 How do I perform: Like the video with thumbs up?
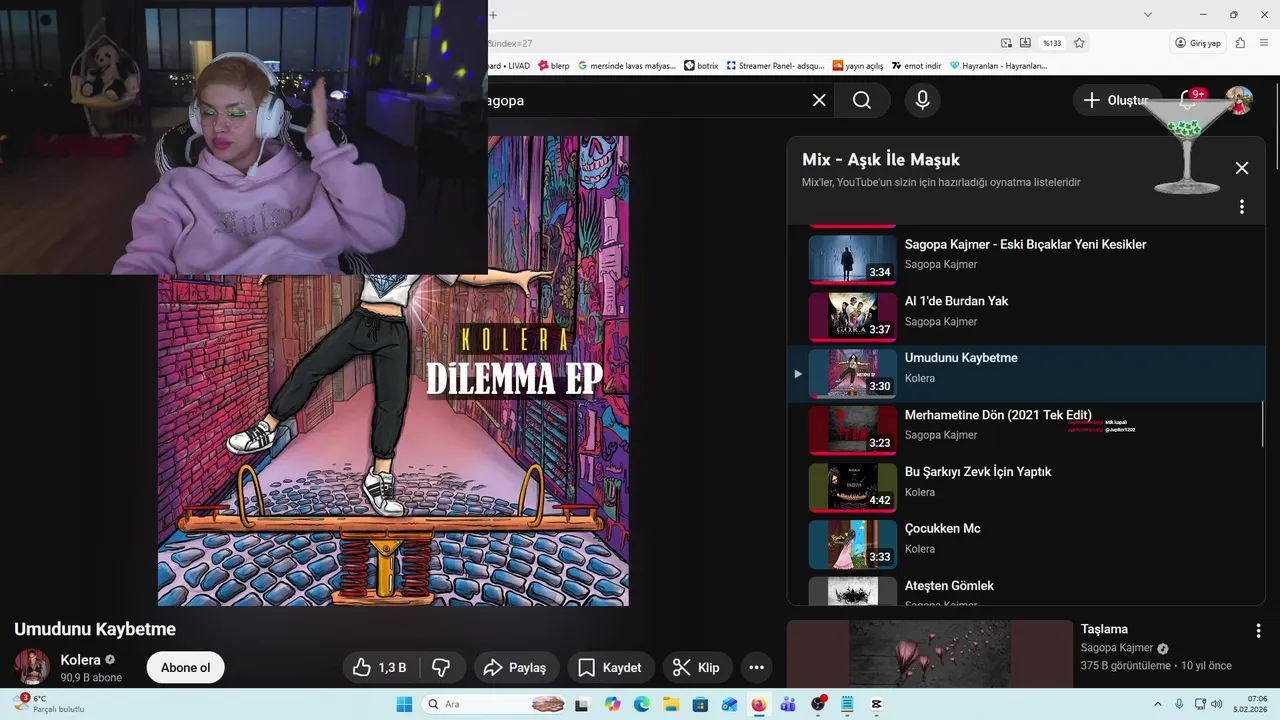380,668
